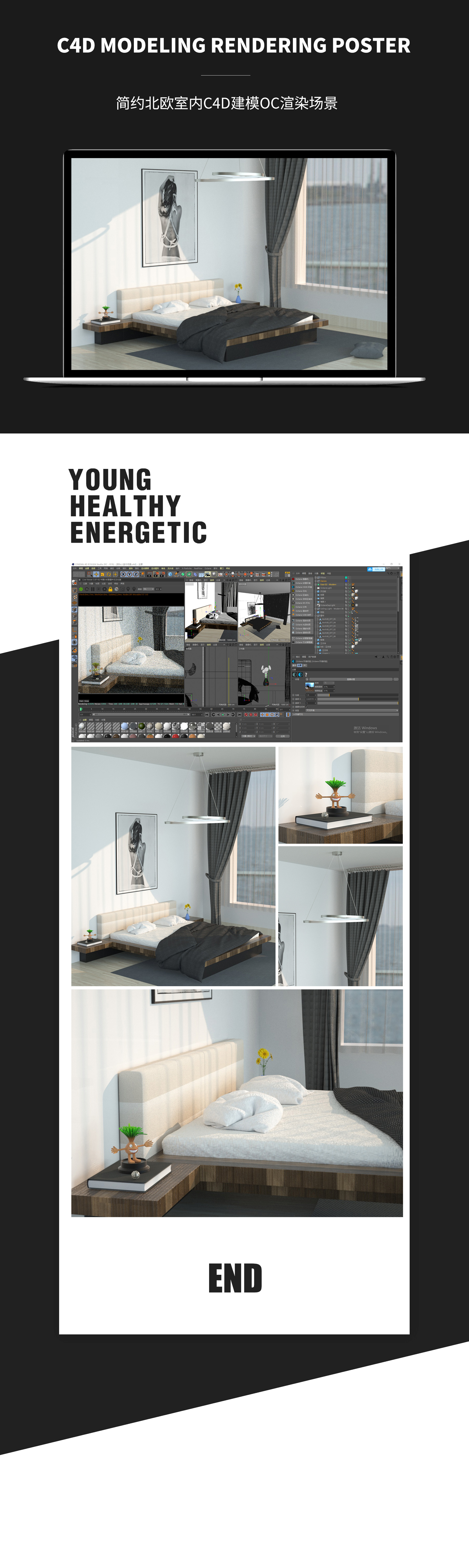The width and height of the screenshot is (469, 1568).
Task: Click the timeline Play button
Action: (223, 715)
